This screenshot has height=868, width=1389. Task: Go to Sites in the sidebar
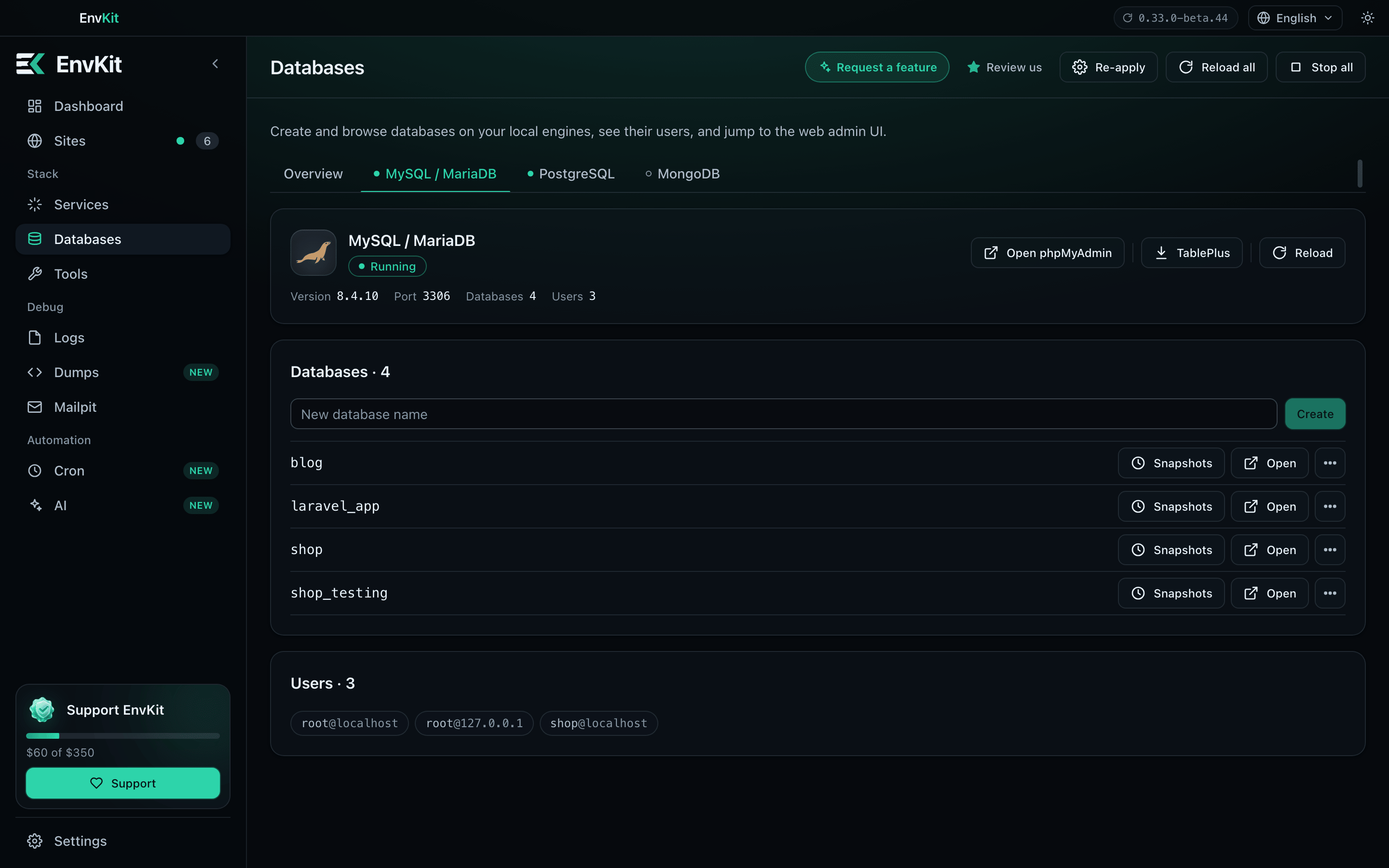[123, 141]
